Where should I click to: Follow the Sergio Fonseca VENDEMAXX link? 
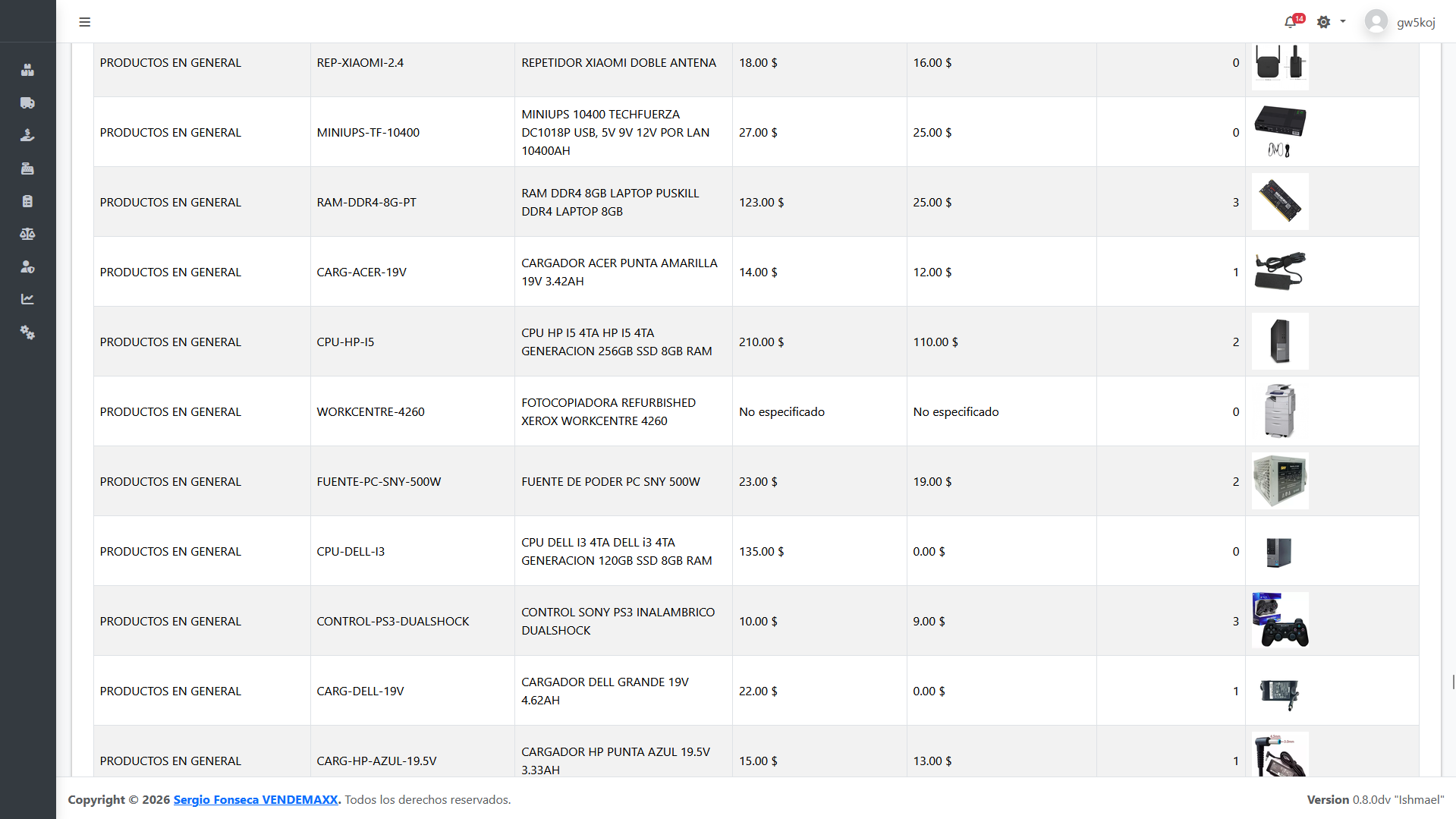(256, 799)
